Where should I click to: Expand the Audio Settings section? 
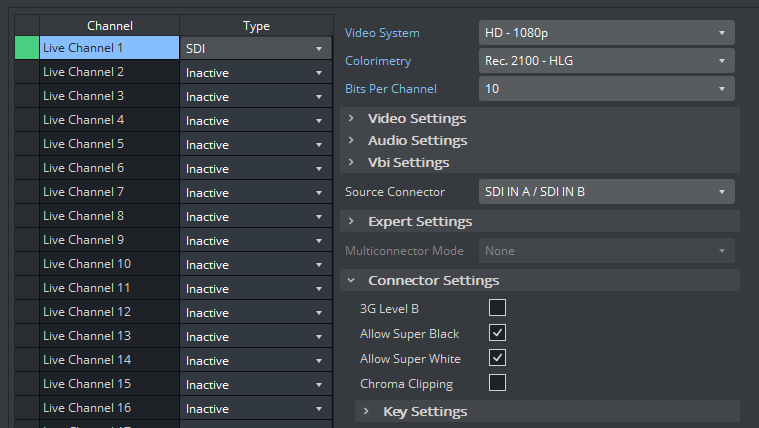click(417, 140)
